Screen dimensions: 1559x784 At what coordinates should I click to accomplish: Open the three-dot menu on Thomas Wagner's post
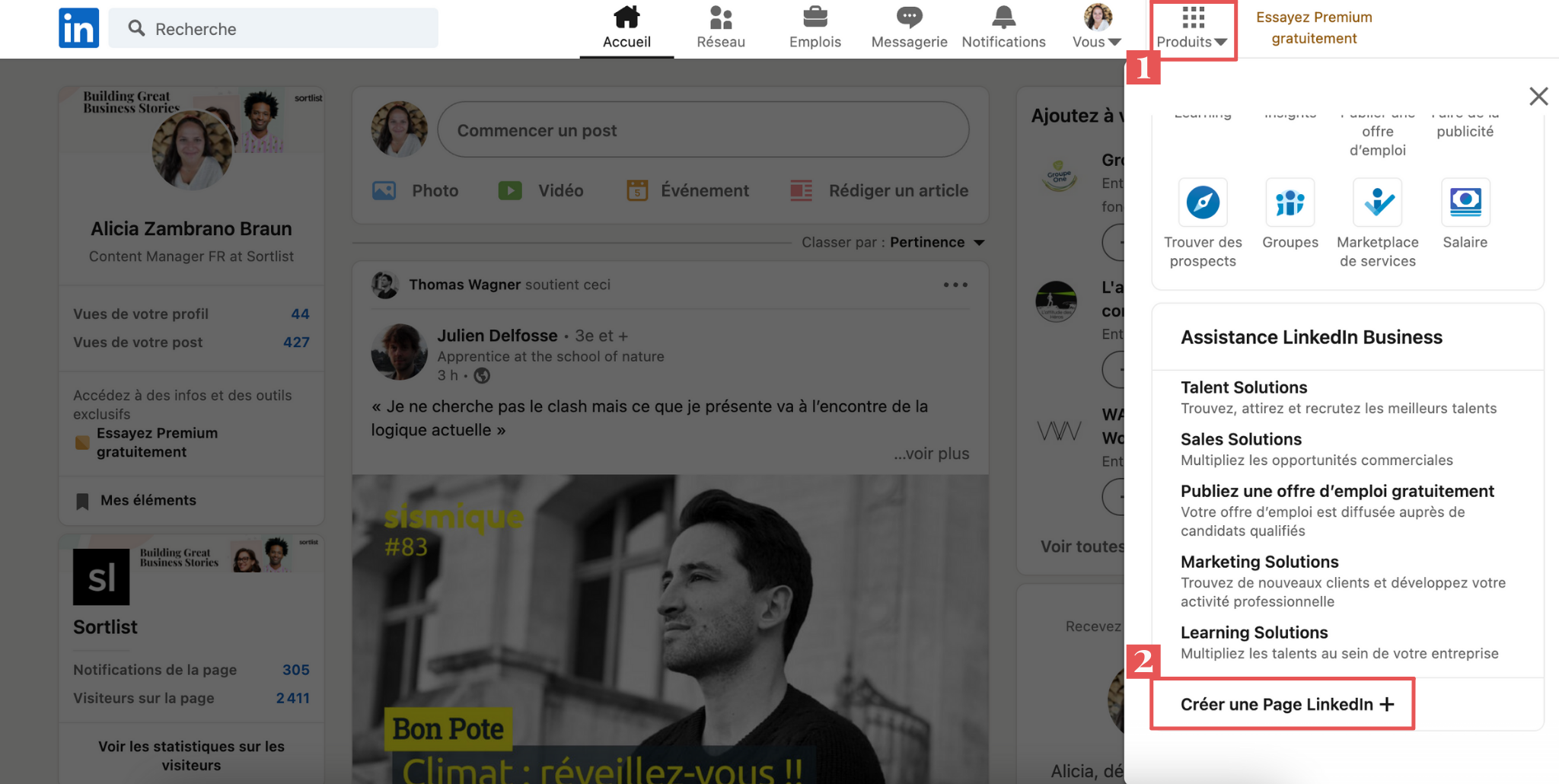(955, 285)
